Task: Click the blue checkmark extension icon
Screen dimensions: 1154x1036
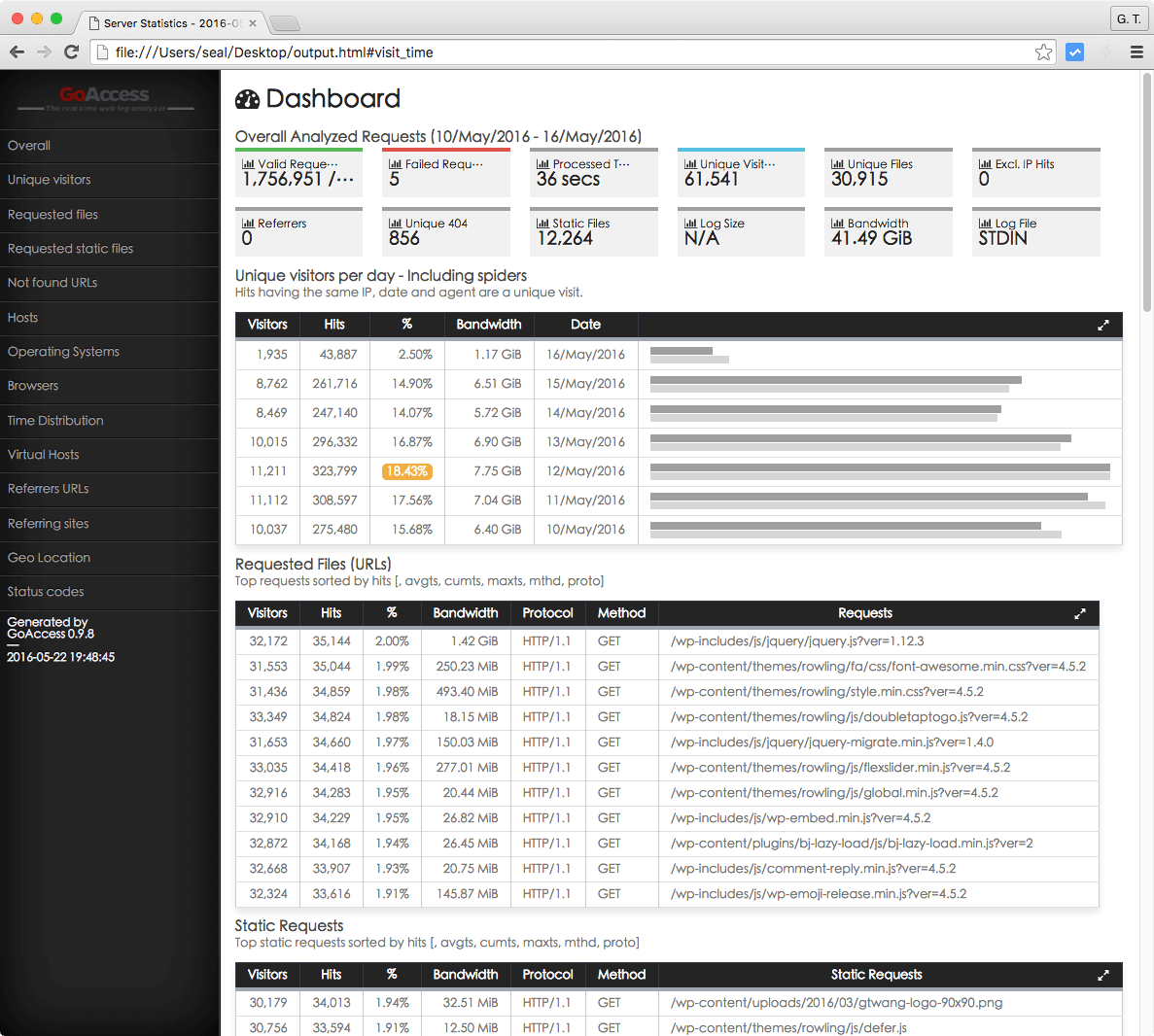Action: tap(1074, 52)
